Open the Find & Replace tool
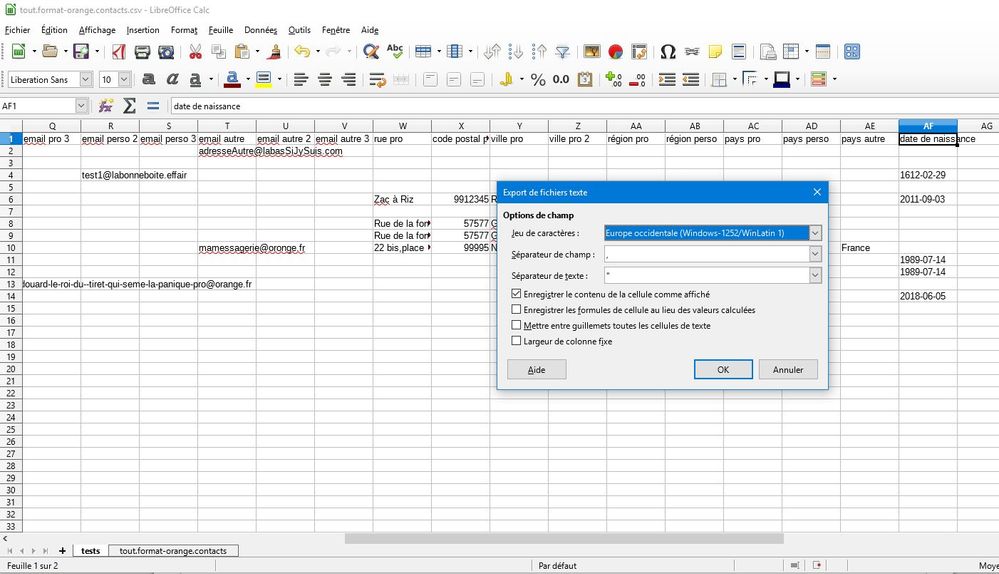Viewport: 999px width, 574px height. (x=371, y=52)
